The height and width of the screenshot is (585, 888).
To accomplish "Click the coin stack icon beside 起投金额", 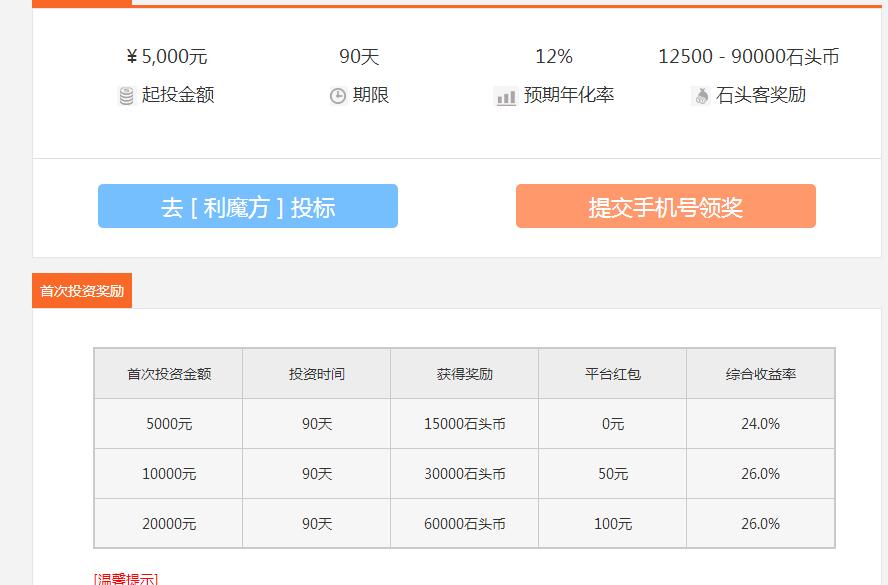I will (127, 96).
